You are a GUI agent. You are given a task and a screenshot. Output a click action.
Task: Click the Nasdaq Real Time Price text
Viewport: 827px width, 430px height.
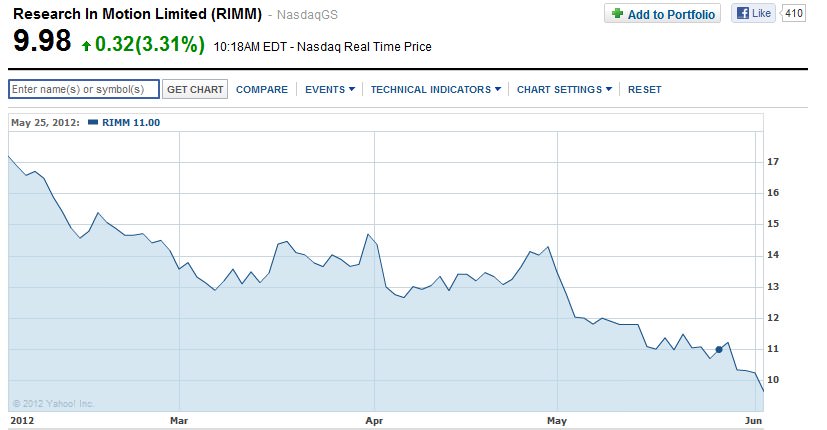pos(364,46)
